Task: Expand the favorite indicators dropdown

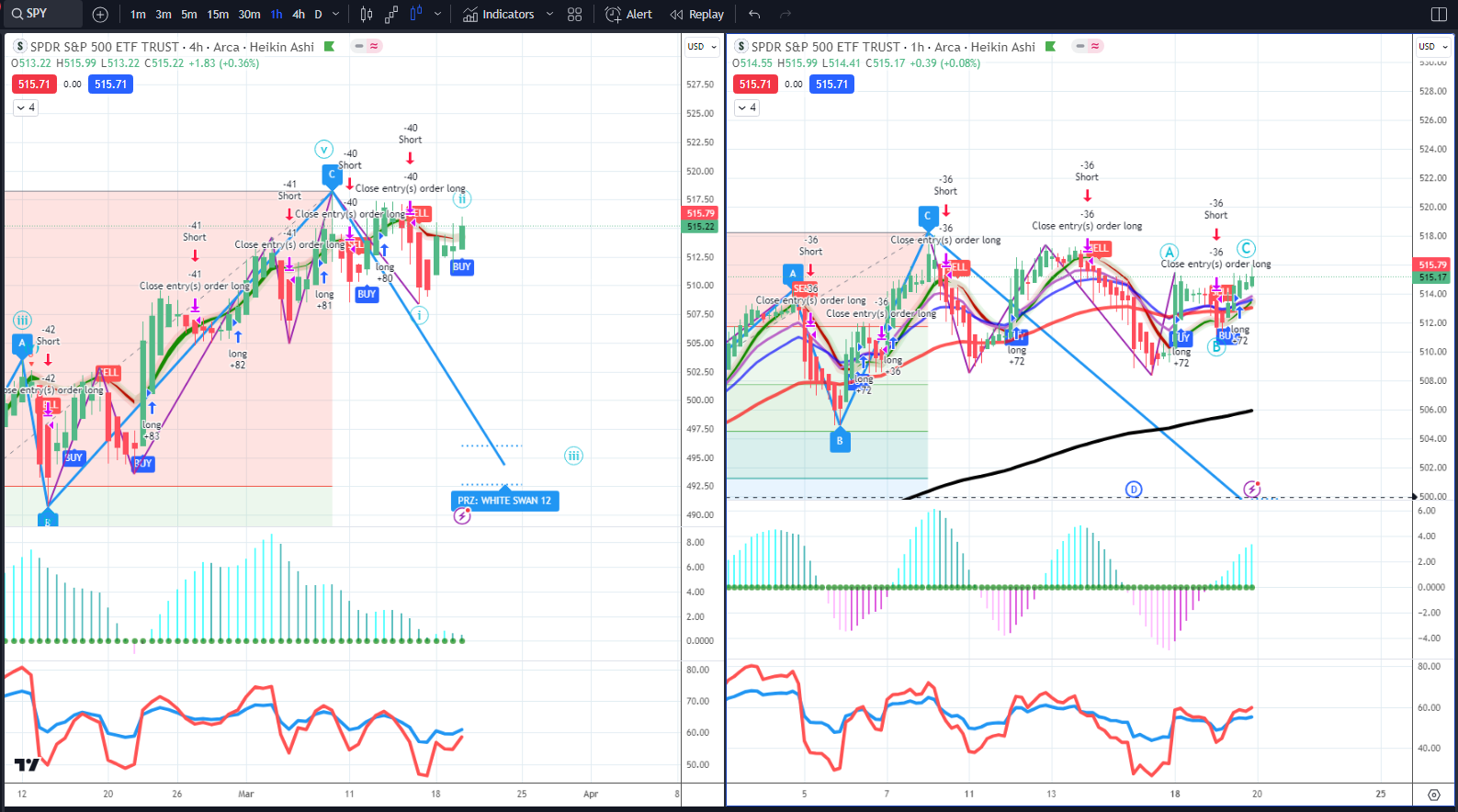Action: click(549, 14)
